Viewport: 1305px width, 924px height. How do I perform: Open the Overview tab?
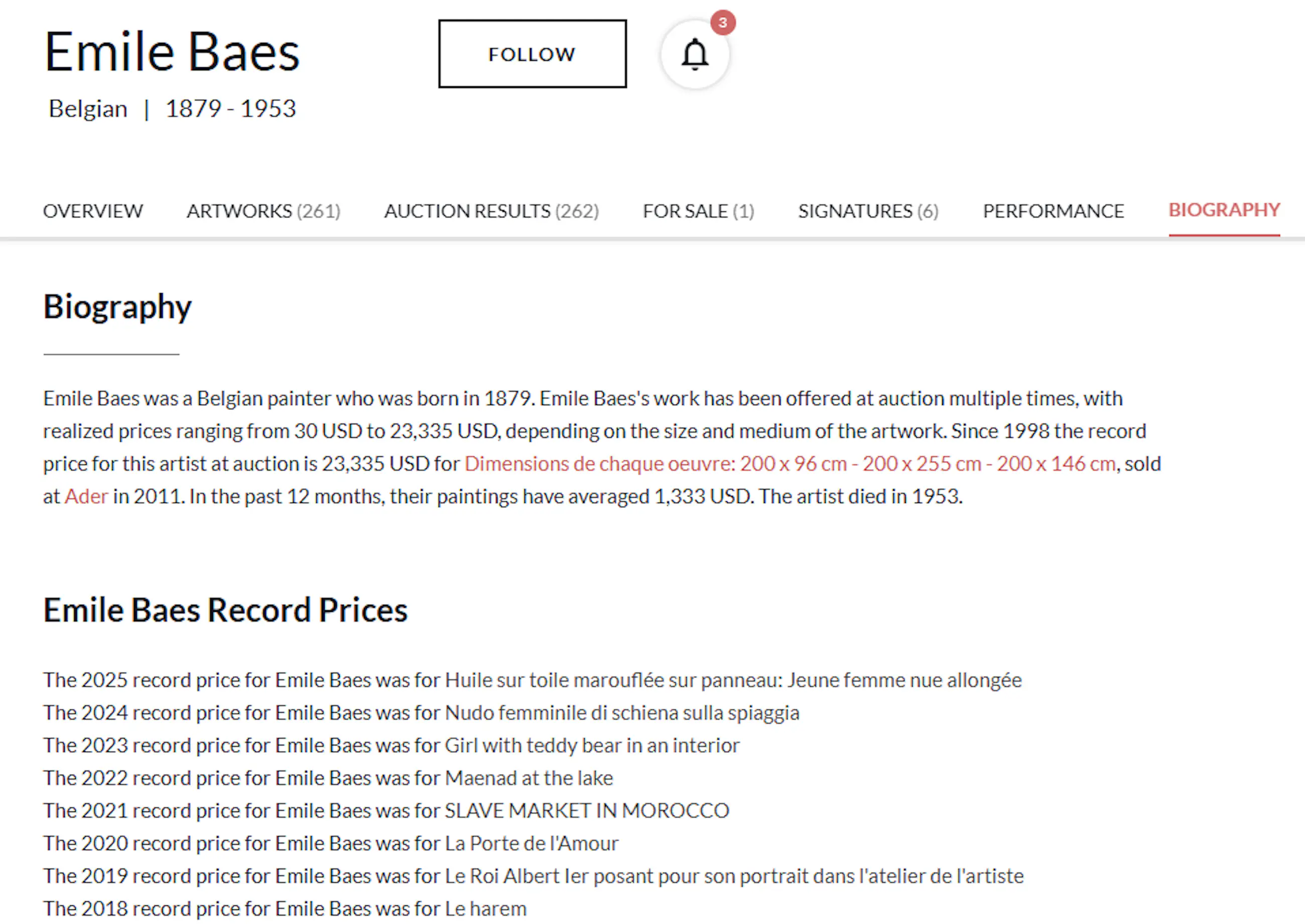point(93,211)
